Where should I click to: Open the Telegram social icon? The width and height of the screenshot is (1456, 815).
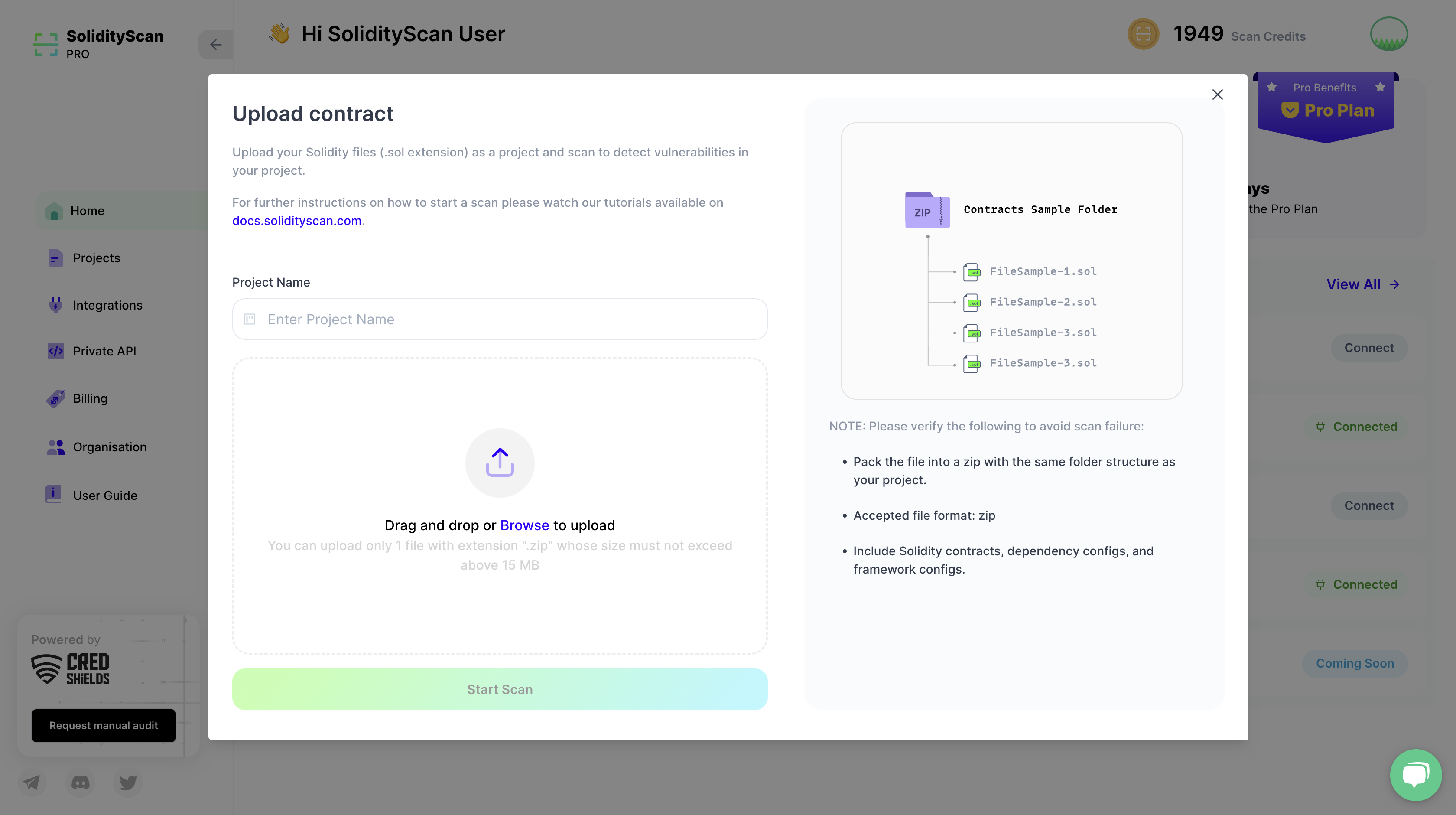[32, 782]
